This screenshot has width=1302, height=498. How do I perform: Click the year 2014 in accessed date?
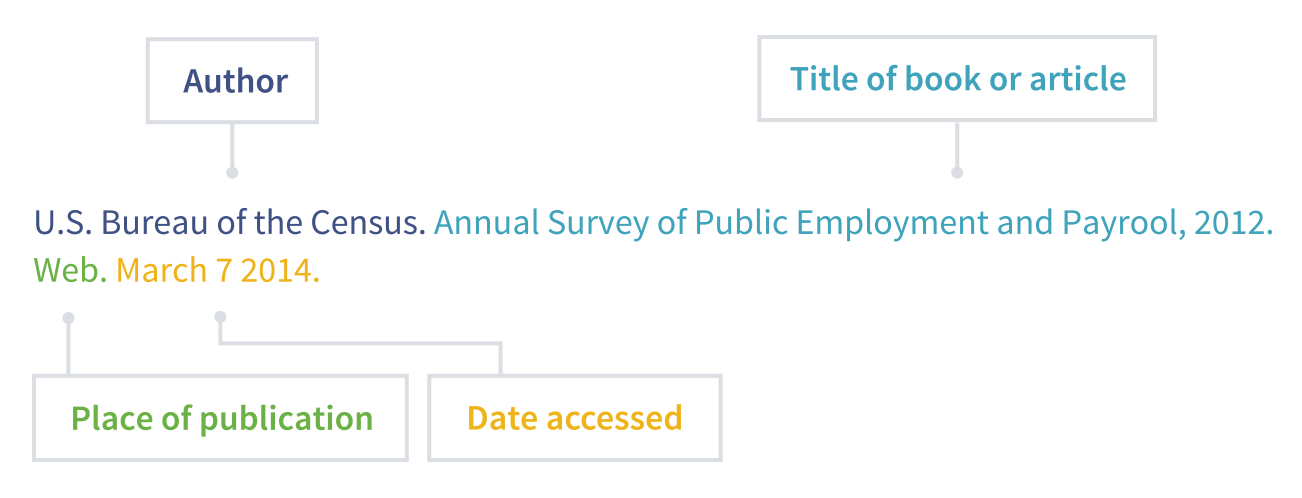coord(278,270)
